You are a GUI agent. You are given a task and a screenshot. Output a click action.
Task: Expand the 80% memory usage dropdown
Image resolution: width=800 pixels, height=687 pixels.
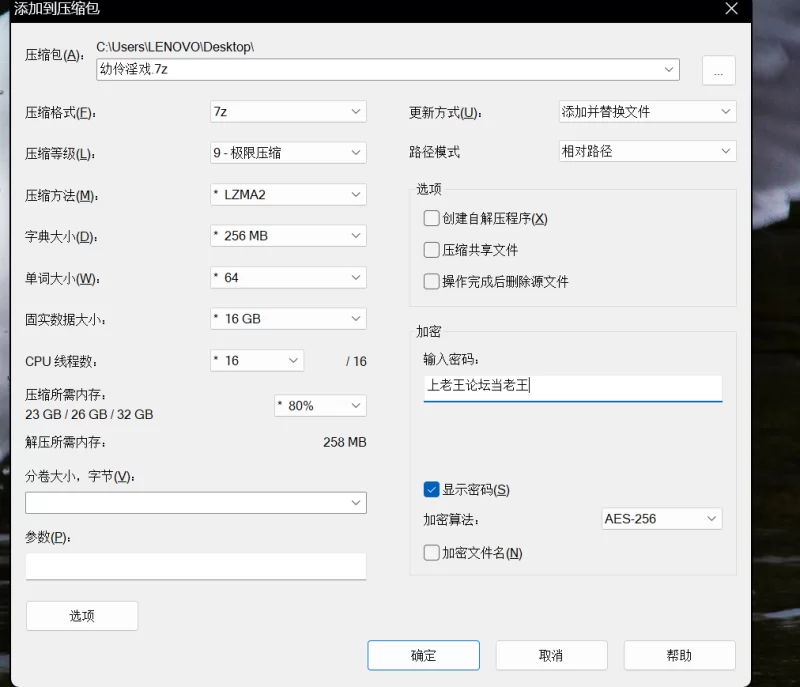pos(320,406)
